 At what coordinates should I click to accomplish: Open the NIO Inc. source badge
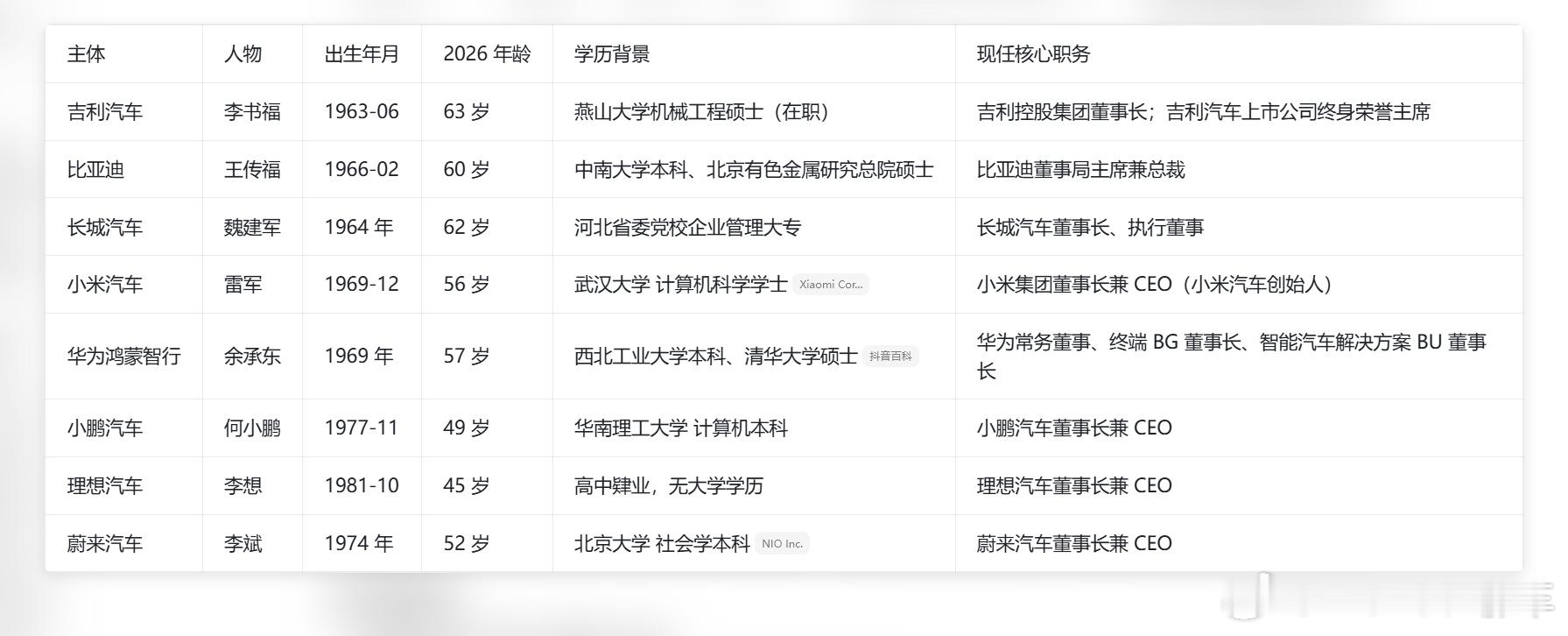(x=782, y=544)
